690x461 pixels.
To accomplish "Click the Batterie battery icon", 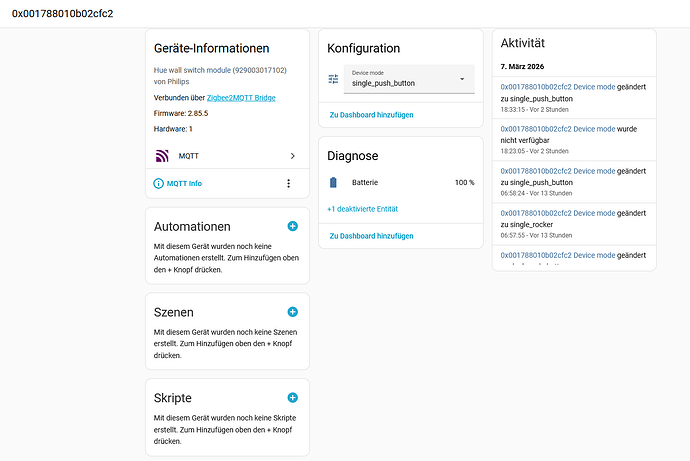I will tap(333, 182).
